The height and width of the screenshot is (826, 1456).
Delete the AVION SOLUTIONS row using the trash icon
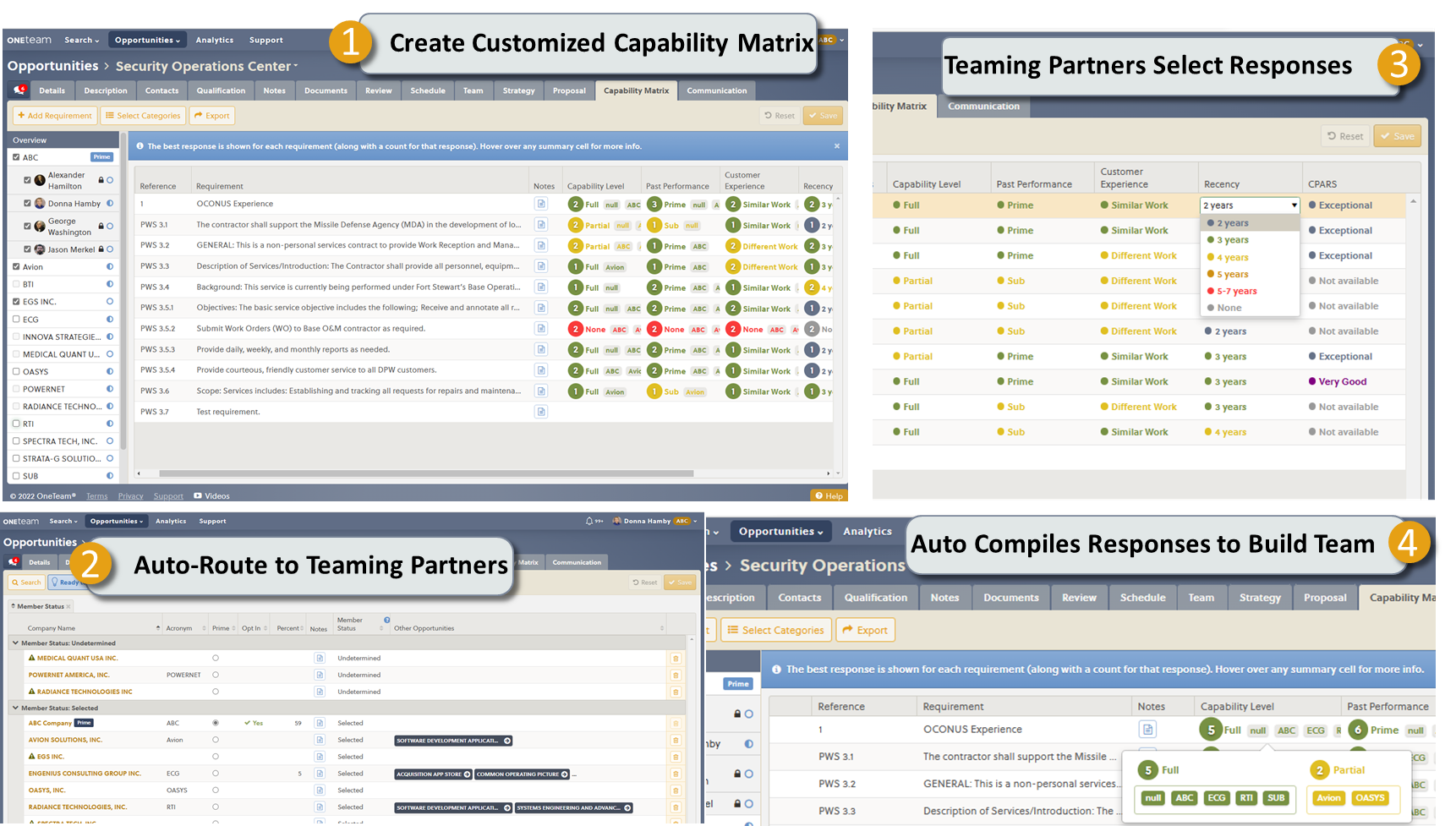[x=675, y=739]
